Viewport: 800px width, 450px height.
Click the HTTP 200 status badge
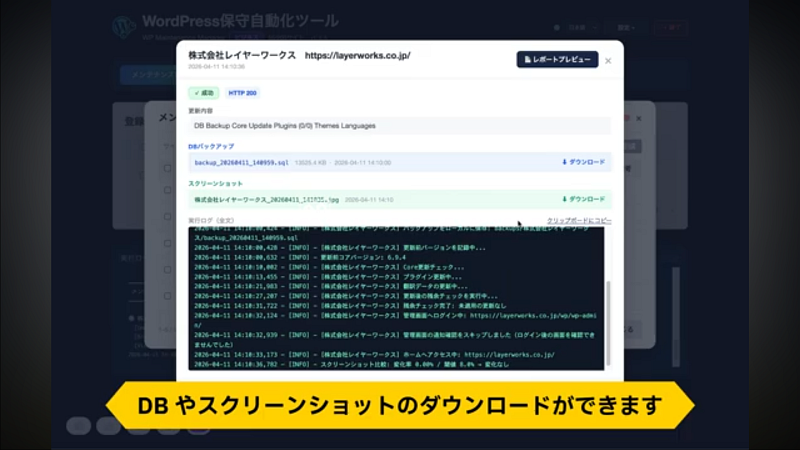tap(242, 93)
